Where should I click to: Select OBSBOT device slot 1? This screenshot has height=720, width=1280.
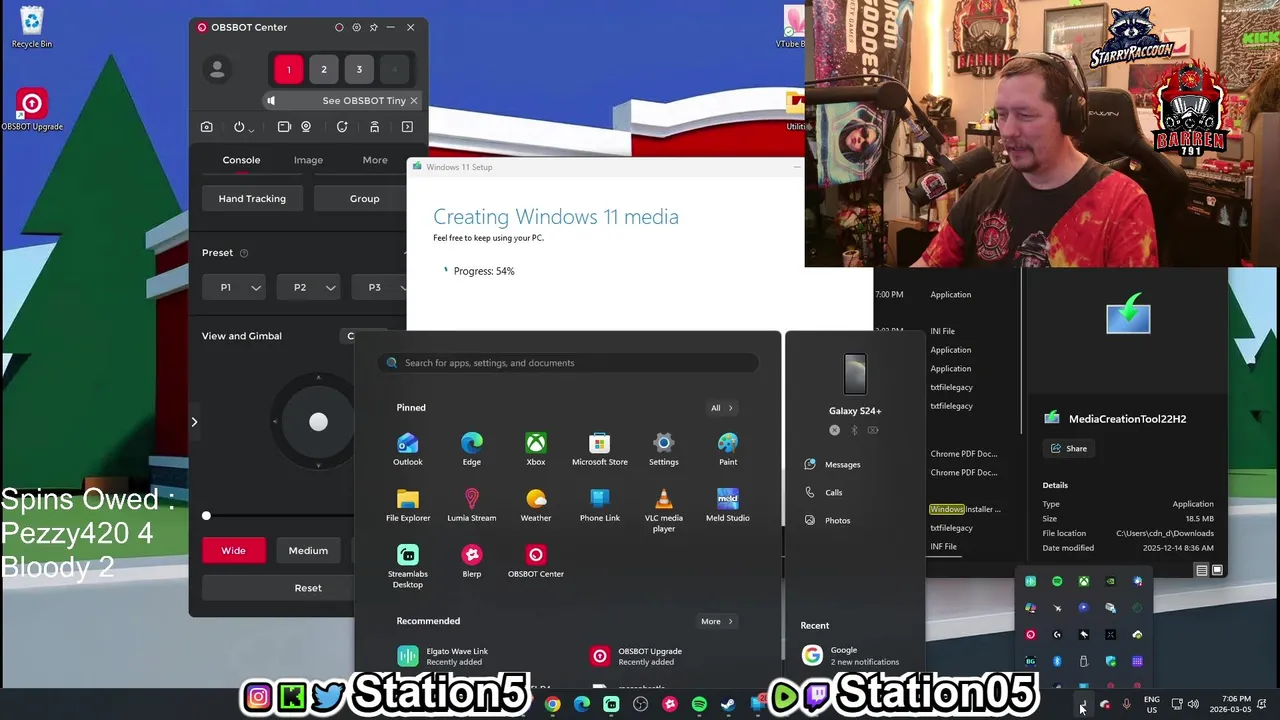click(x=289, y=69)
